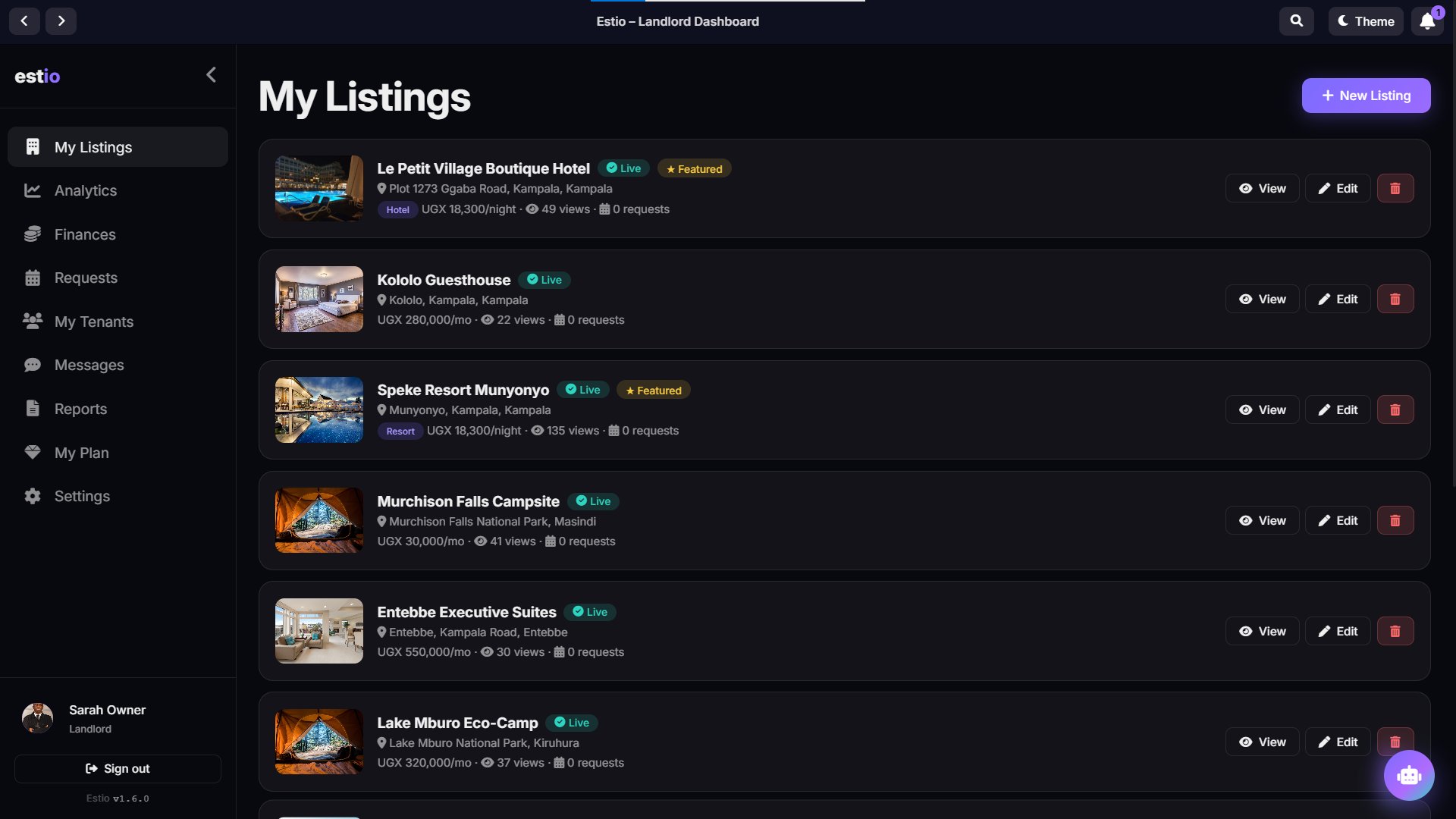View Le Petit Village Boutique Hotel listing
This screenshot has width=1456, height=819.
(x=1262, y=188)
